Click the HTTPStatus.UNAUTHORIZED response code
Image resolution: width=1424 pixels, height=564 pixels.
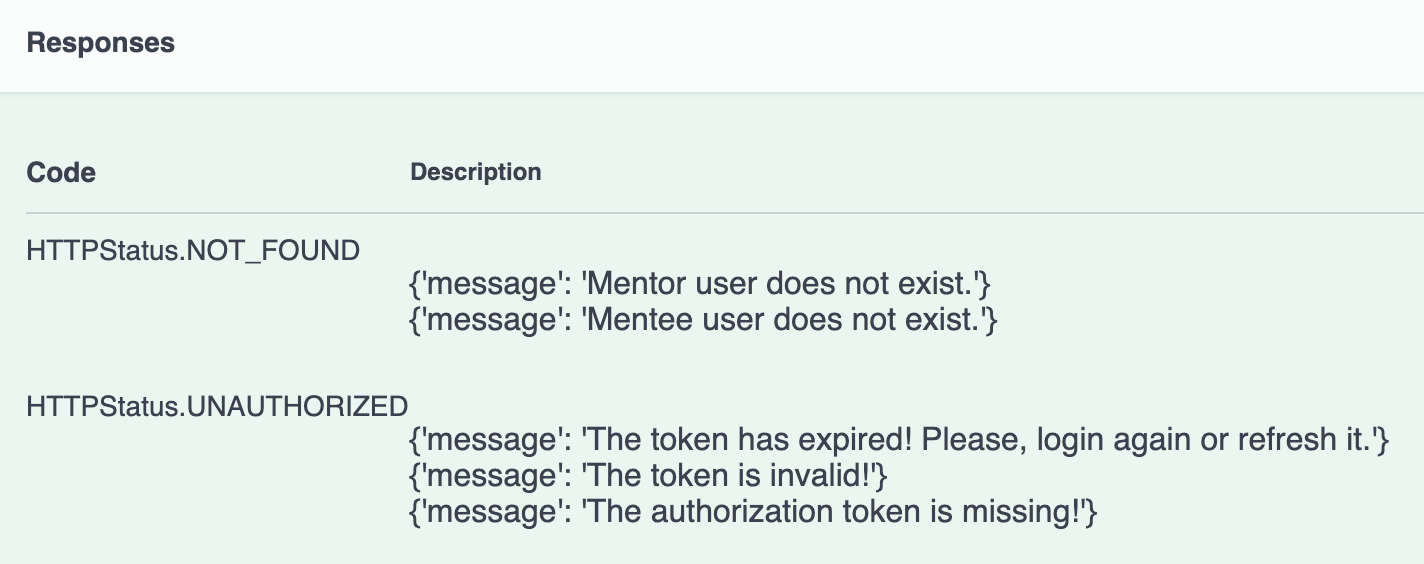pos(217,406)
